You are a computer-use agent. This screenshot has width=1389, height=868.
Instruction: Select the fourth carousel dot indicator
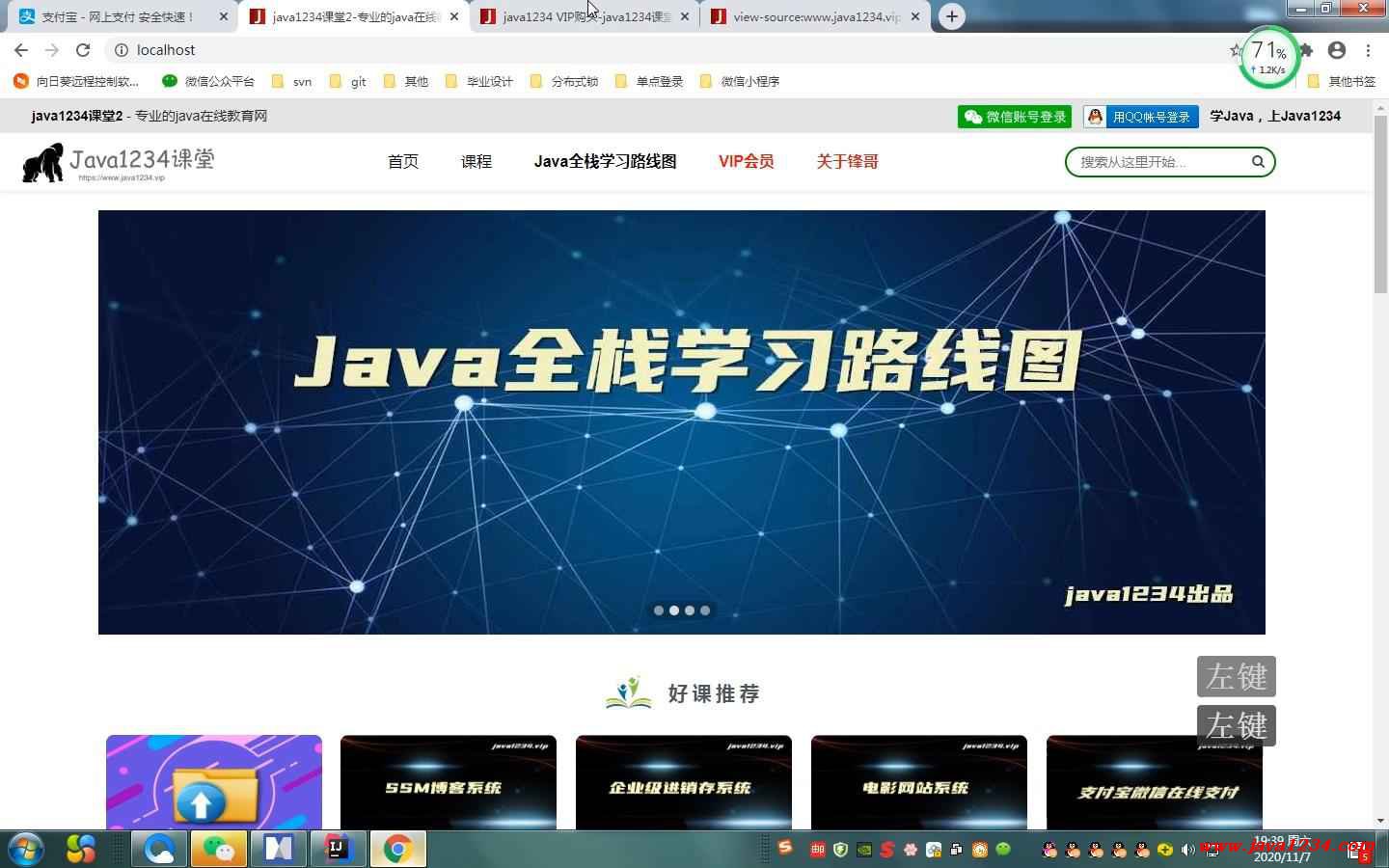705,610
